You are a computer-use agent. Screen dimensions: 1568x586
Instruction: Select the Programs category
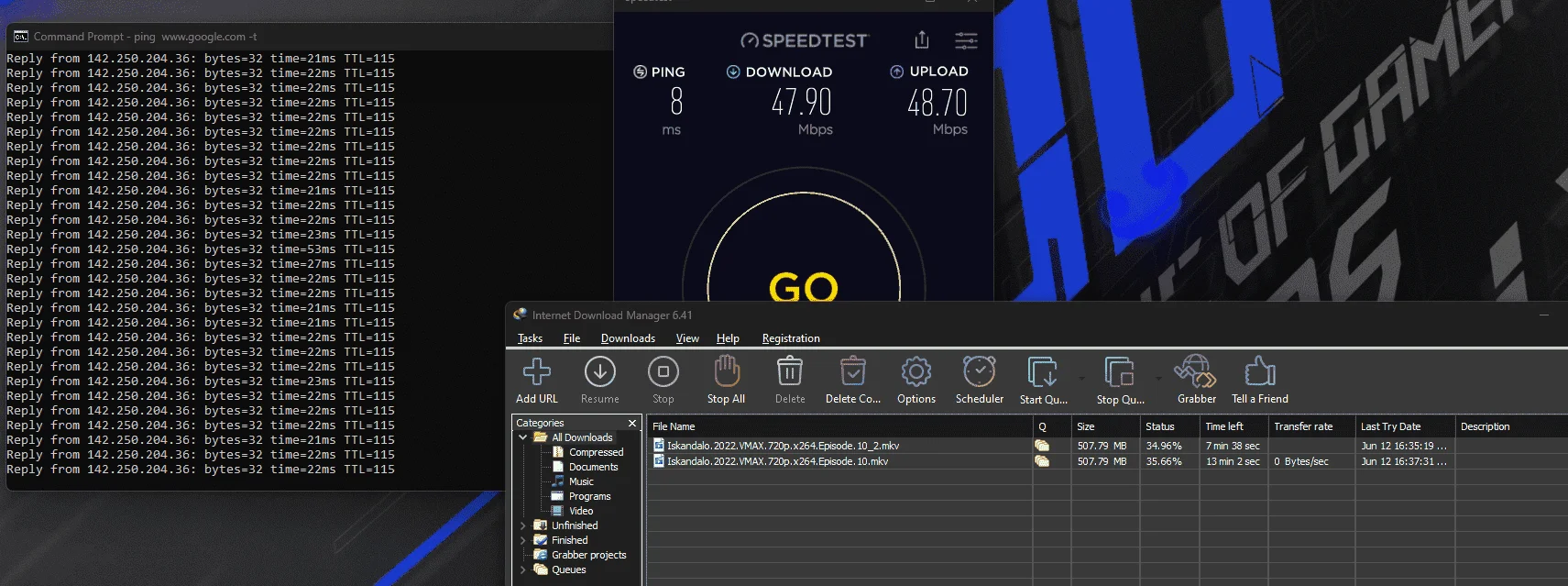pos(589,496)
